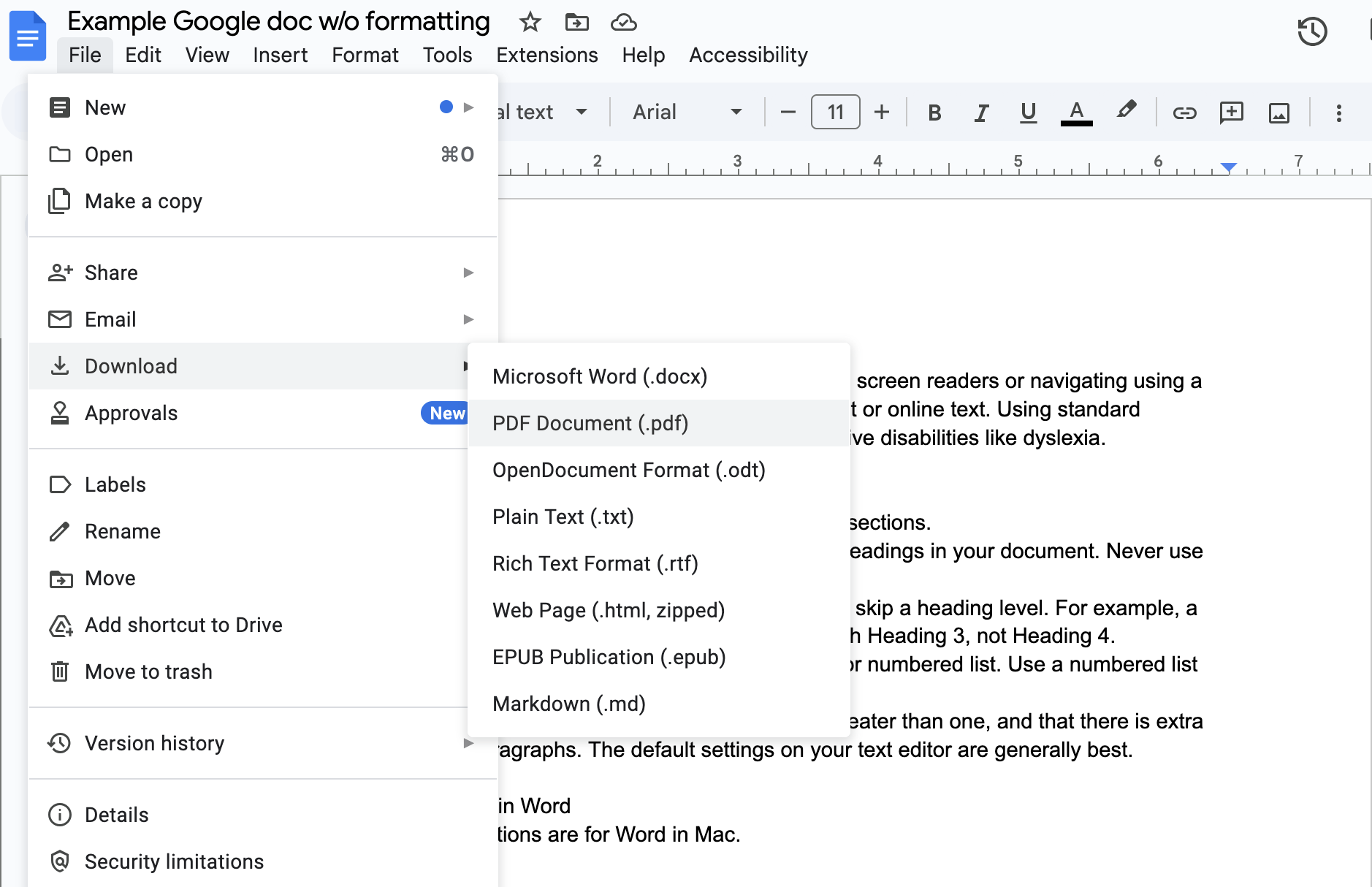Toggle bold formatting
The image size is (1372, 887).
pyautogui.click(x=934, y=112)
